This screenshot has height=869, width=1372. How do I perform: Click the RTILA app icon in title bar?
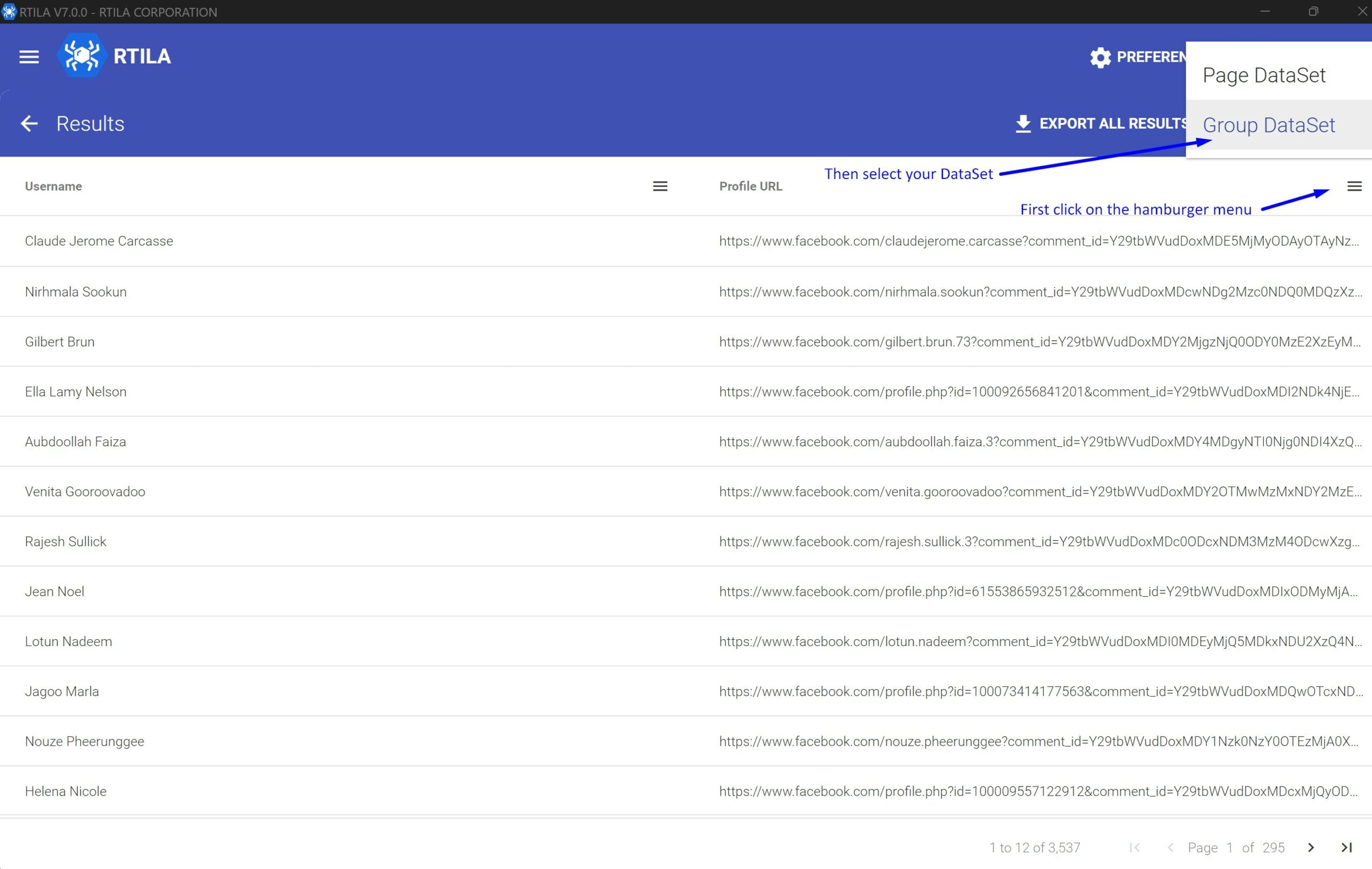9,11
